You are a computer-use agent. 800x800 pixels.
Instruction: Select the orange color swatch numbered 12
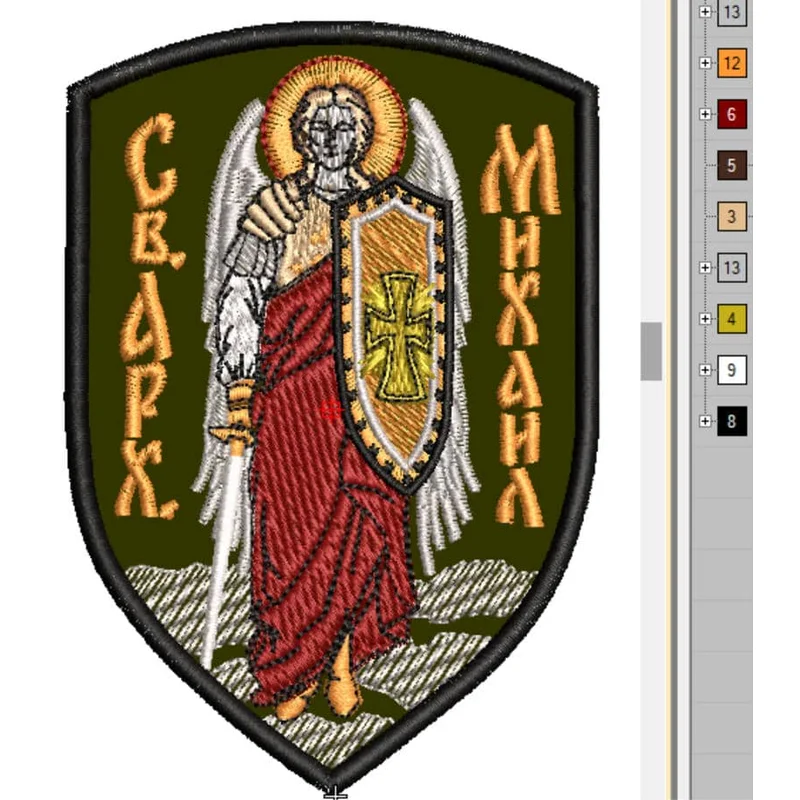(x=732, y=63)
